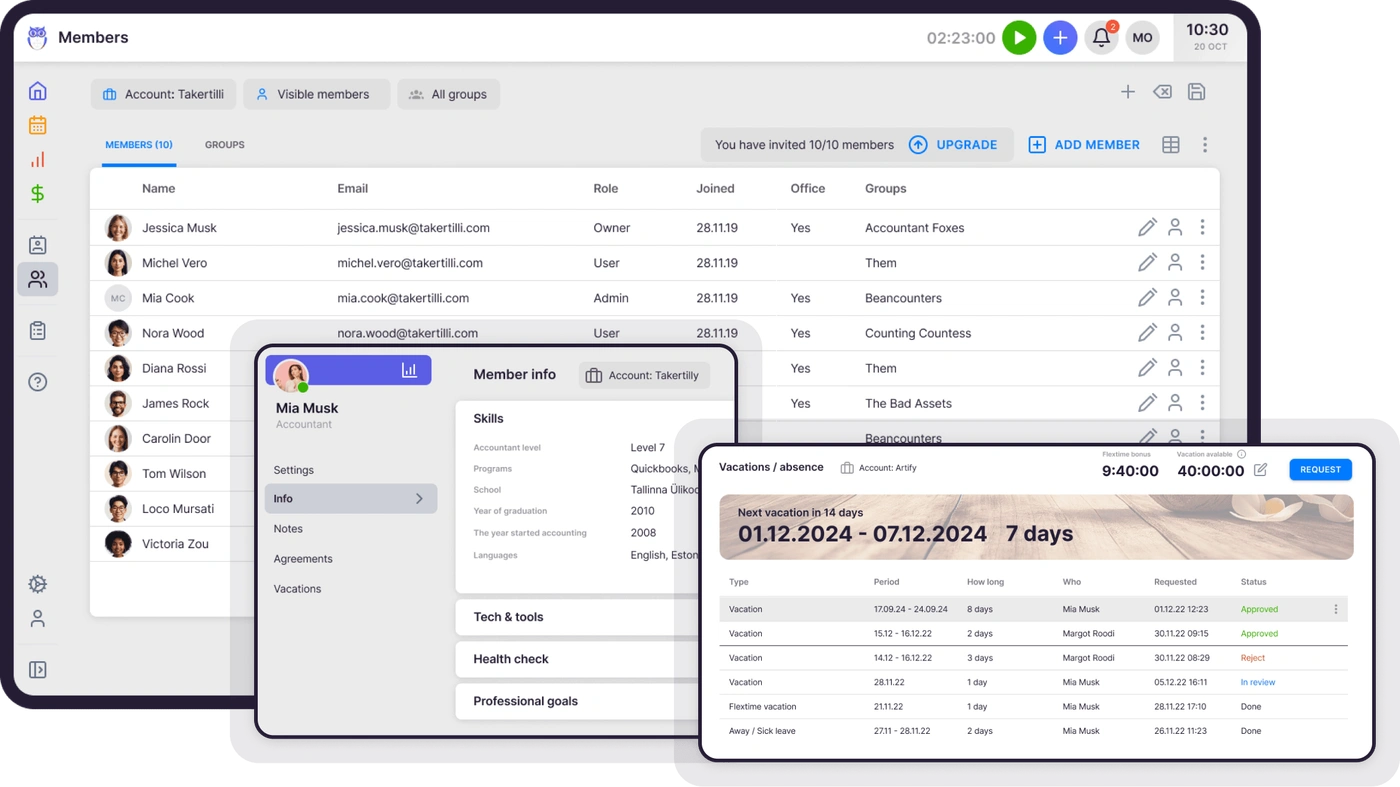Open table columns layout icon

pyautogui.click(x=1171, y=145)
